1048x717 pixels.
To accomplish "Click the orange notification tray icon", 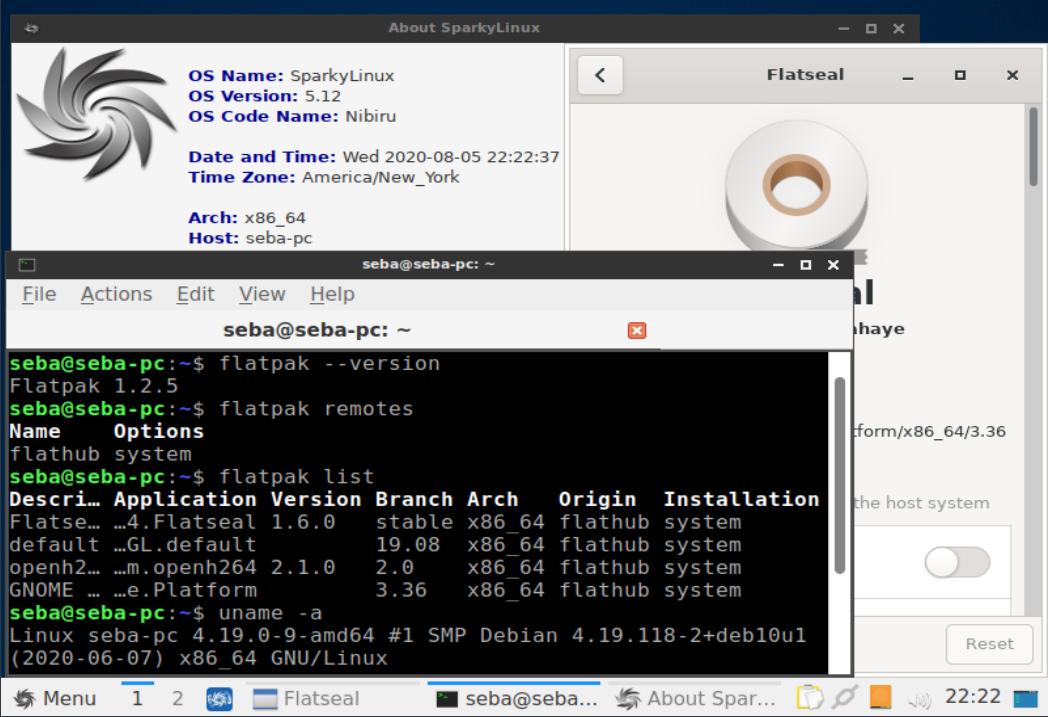I will tap(880, 697).
